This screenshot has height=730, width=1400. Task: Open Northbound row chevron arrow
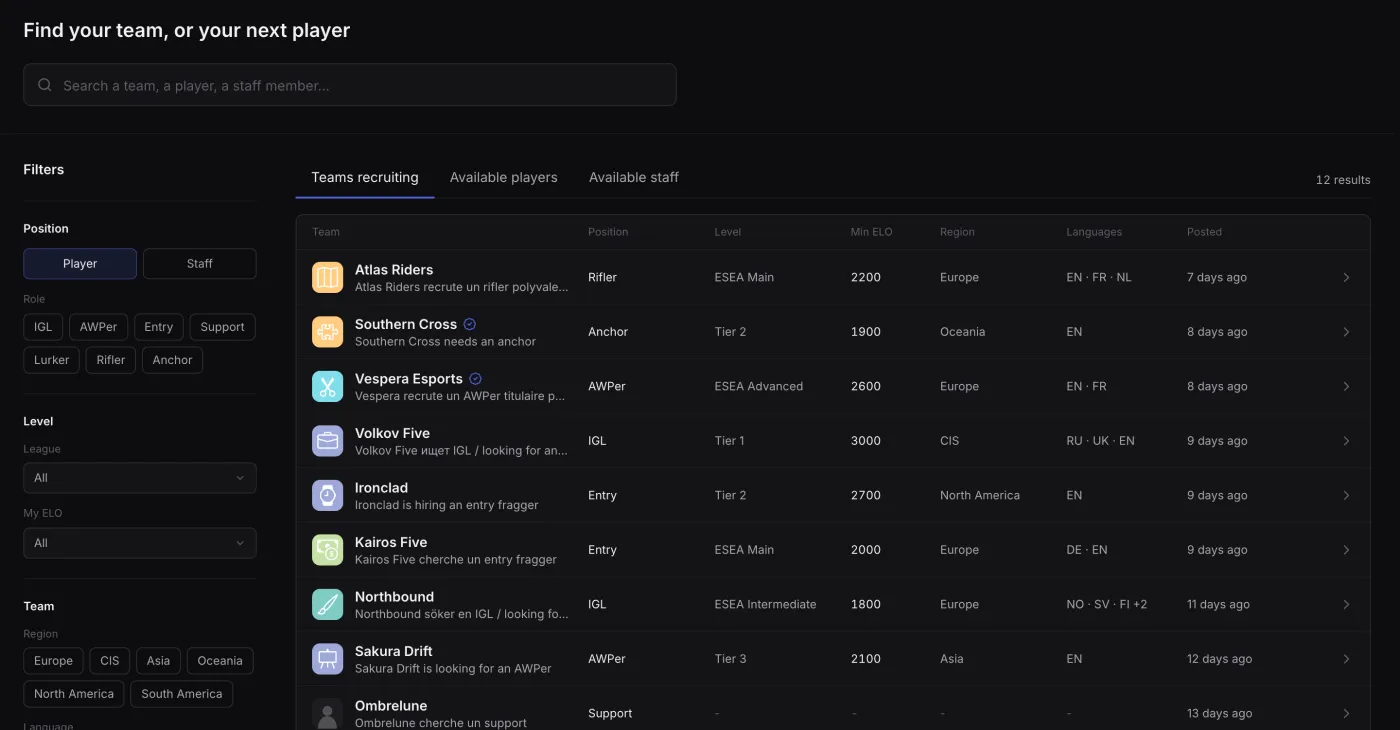(x=1346, y=604)
